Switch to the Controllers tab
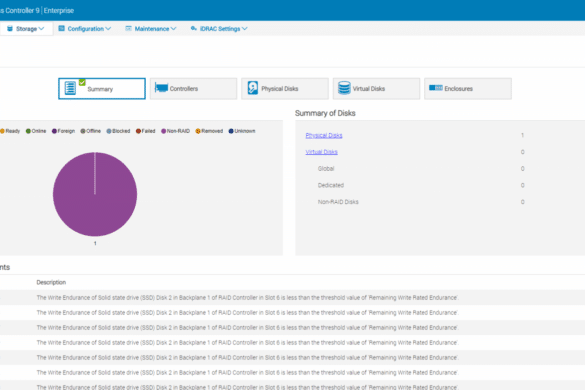Image resolution: width=585 pixels, height=390 pixels. pyautogui.click(x=193, y=88)
